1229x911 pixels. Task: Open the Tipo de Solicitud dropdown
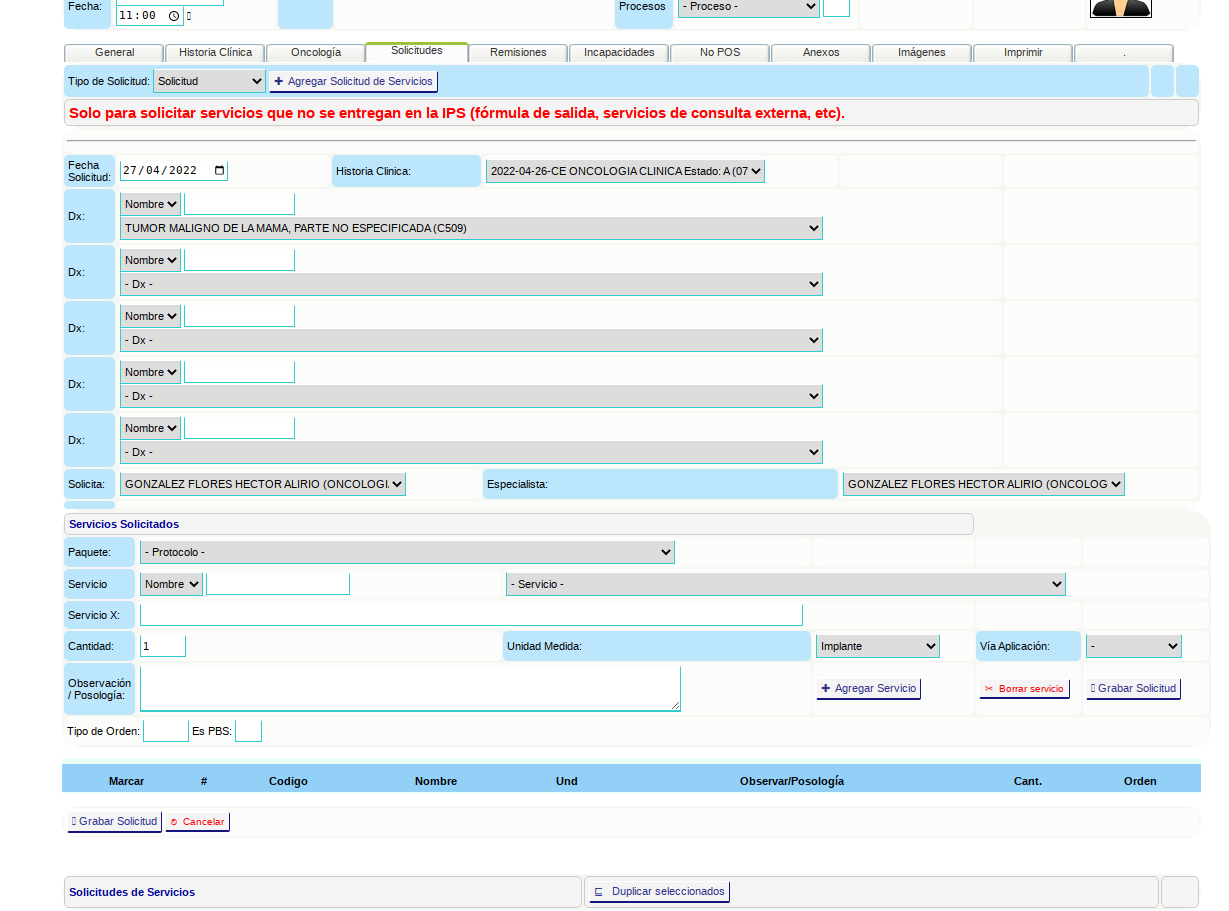(209, 82)
